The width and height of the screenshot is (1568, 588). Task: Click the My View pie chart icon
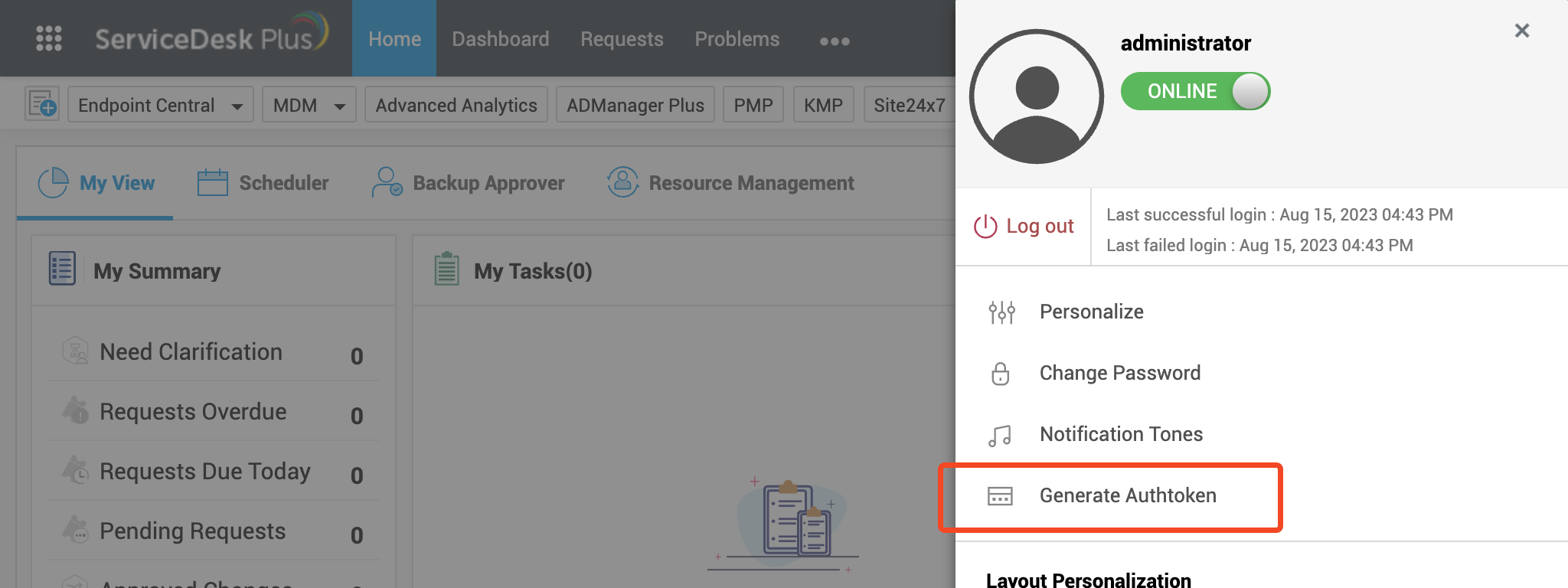tap(53, 183)
